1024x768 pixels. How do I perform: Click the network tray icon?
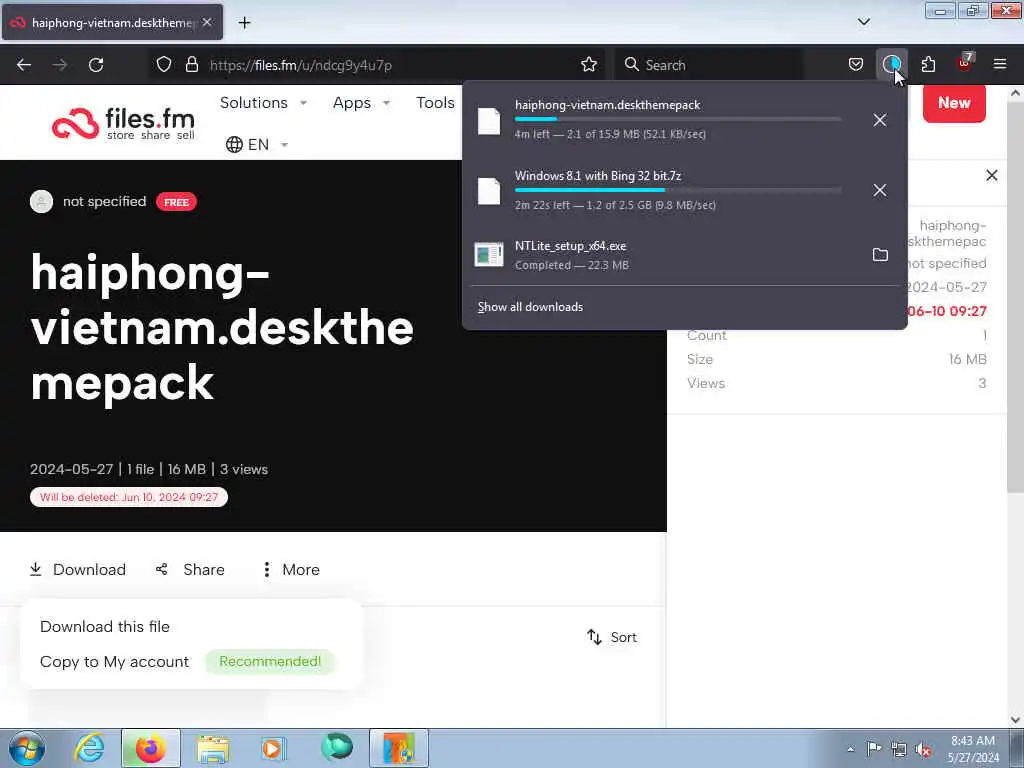pyautogui.click(x=899, y=749)
